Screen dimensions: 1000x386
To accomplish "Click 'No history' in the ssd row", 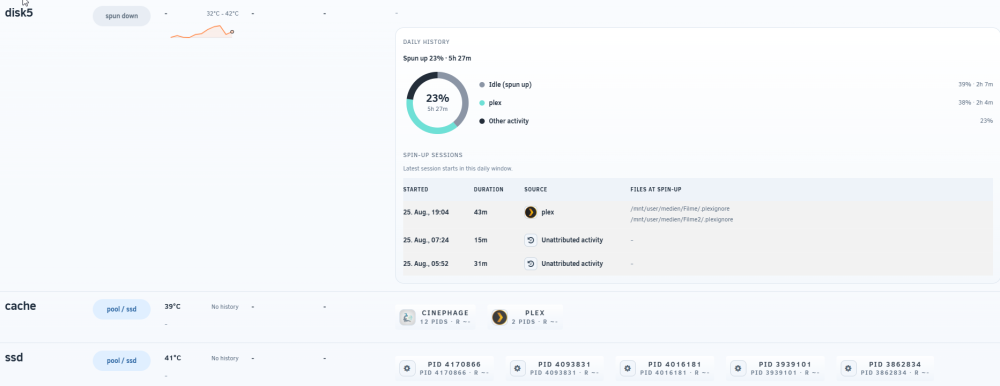I will pos(225,359).
